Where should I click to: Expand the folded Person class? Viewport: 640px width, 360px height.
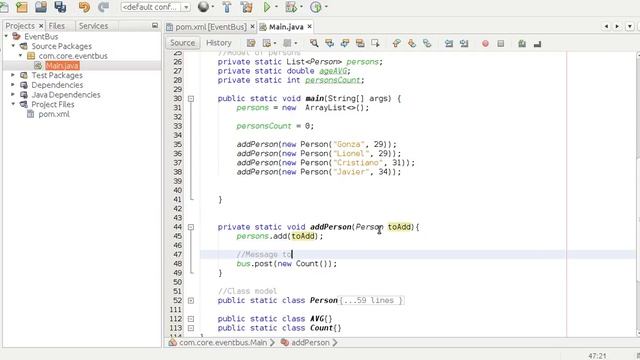coord(191,300)
